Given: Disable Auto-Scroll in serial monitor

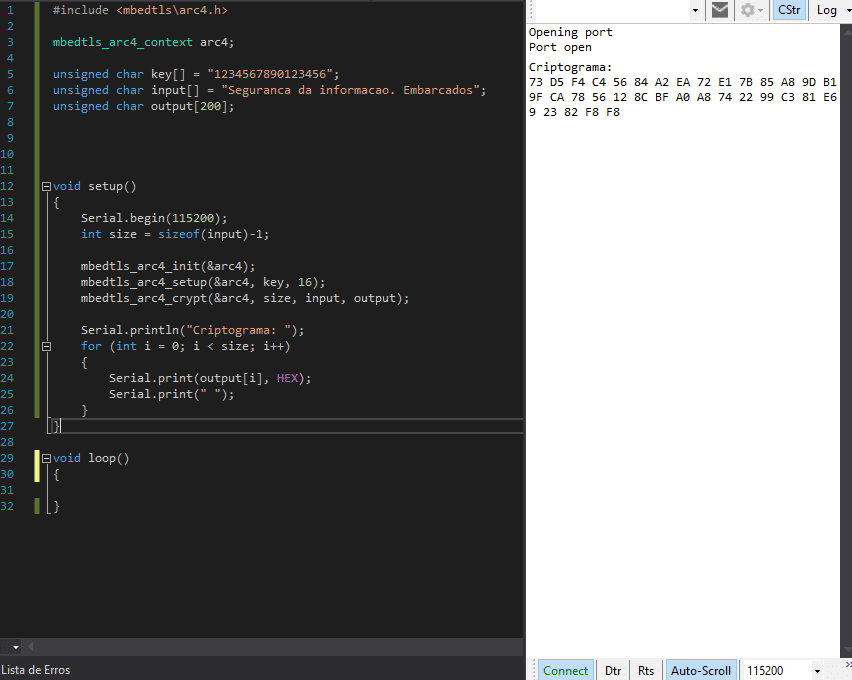Looking at the screenshot, I should (700, 670).
